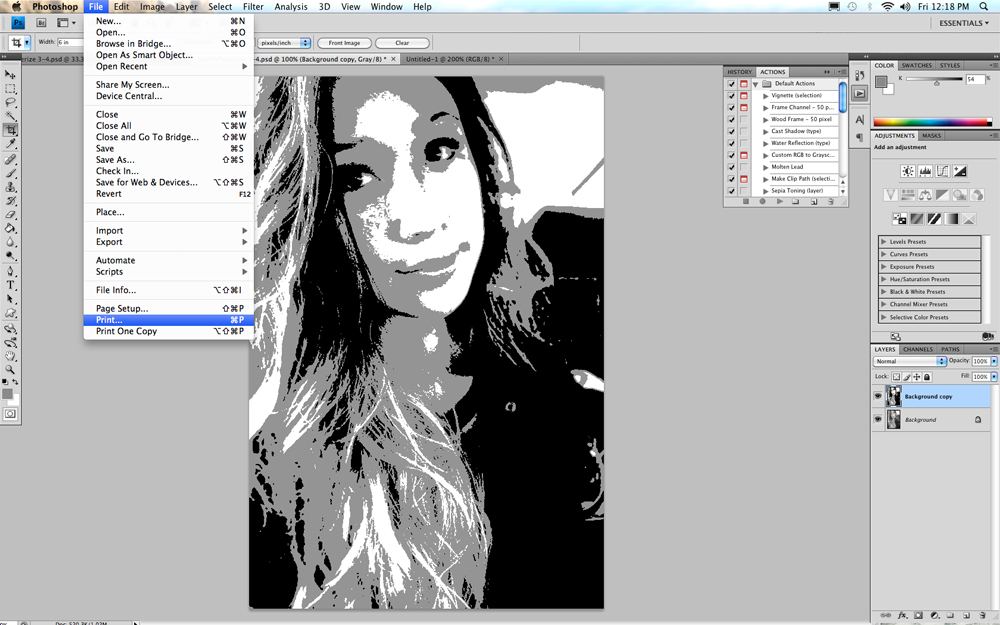
Task: Toggle lock transparent pixels
Action: tap(896, 377)
